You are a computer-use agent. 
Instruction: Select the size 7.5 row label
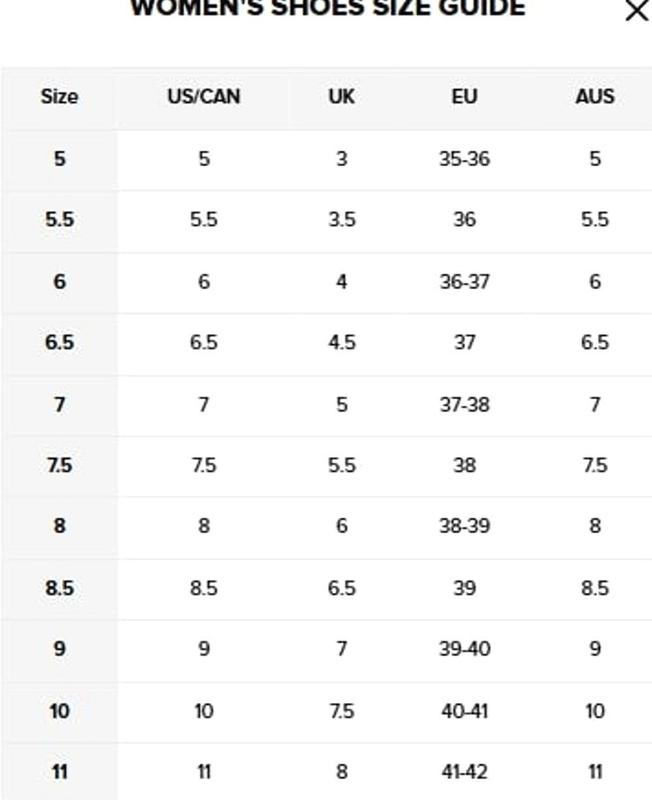pos(59,465)
